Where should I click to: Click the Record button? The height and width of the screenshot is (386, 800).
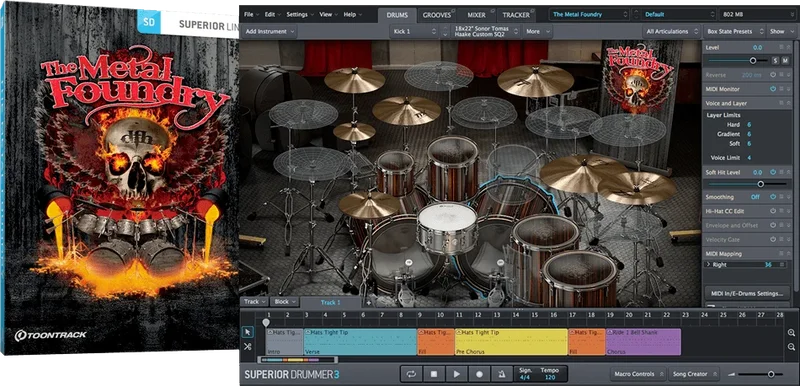(479, 374)
